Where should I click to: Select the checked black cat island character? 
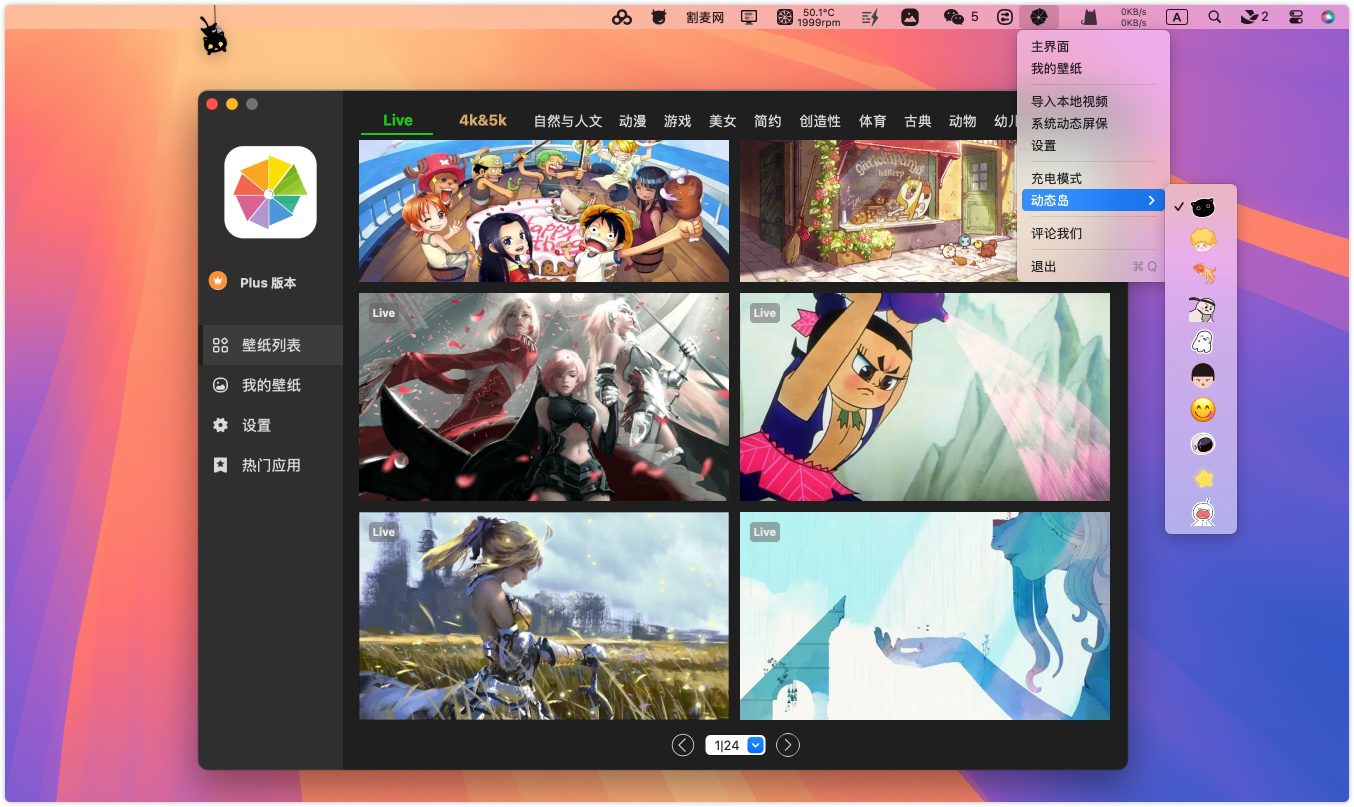[x=1202, y=207]
